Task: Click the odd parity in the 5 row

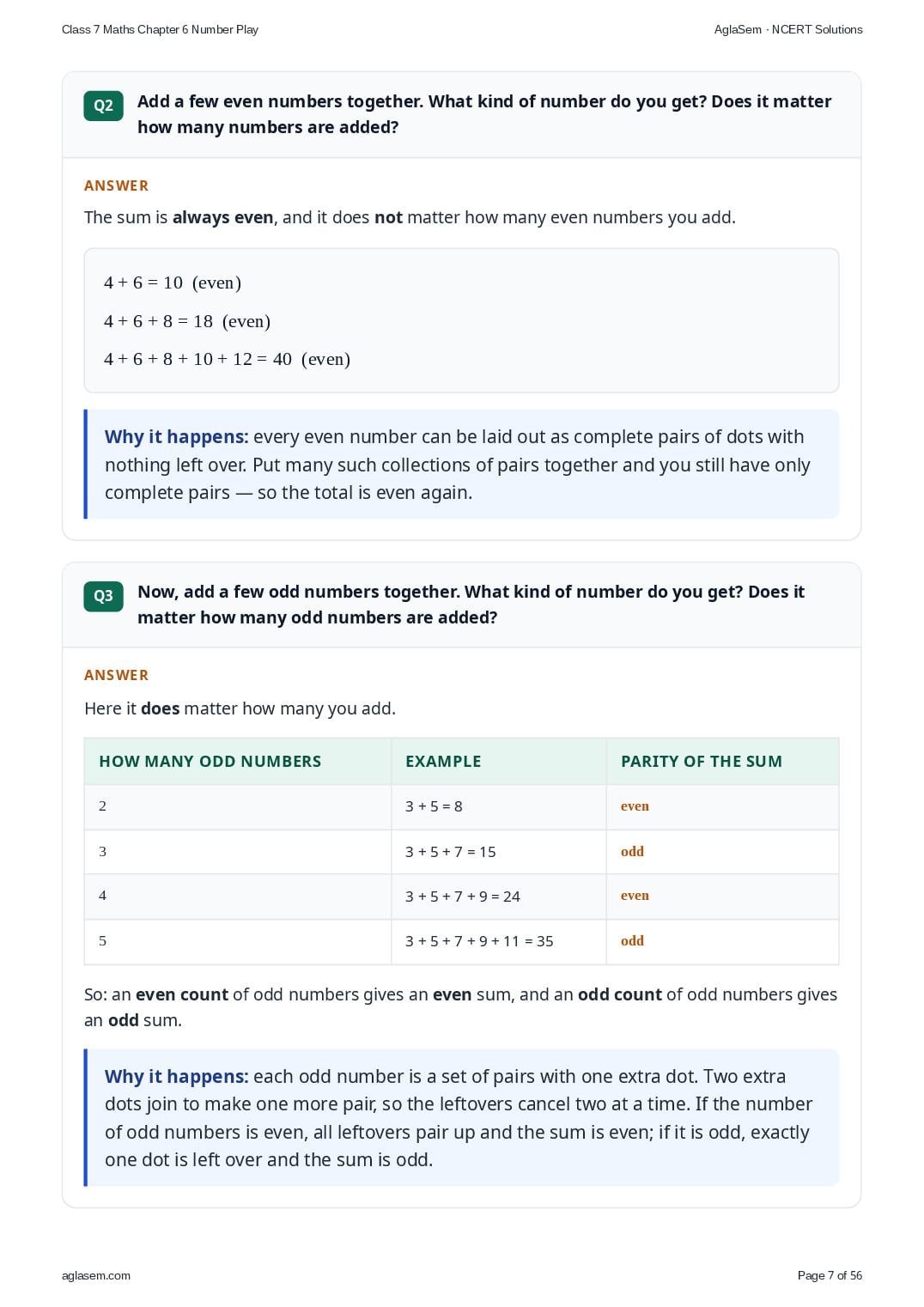Action: [632, 941]
